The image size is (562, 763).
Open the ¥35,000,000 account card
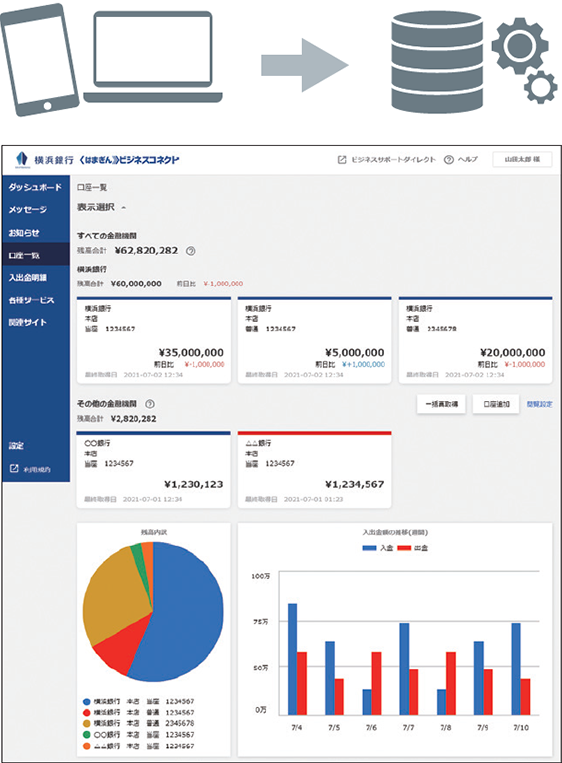(154, 341)
